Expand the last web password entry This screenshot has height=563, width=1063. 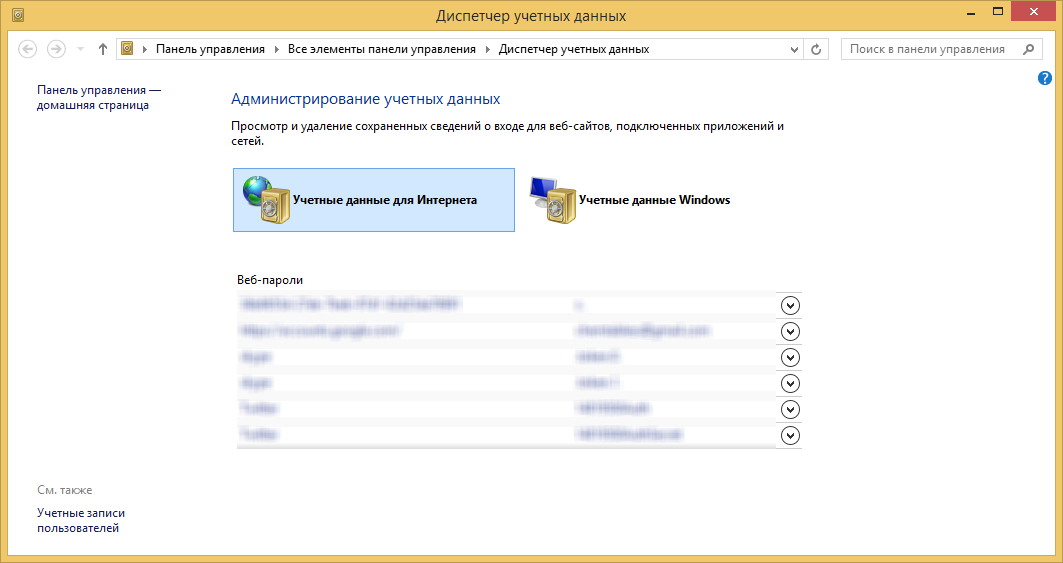[790, 435]
